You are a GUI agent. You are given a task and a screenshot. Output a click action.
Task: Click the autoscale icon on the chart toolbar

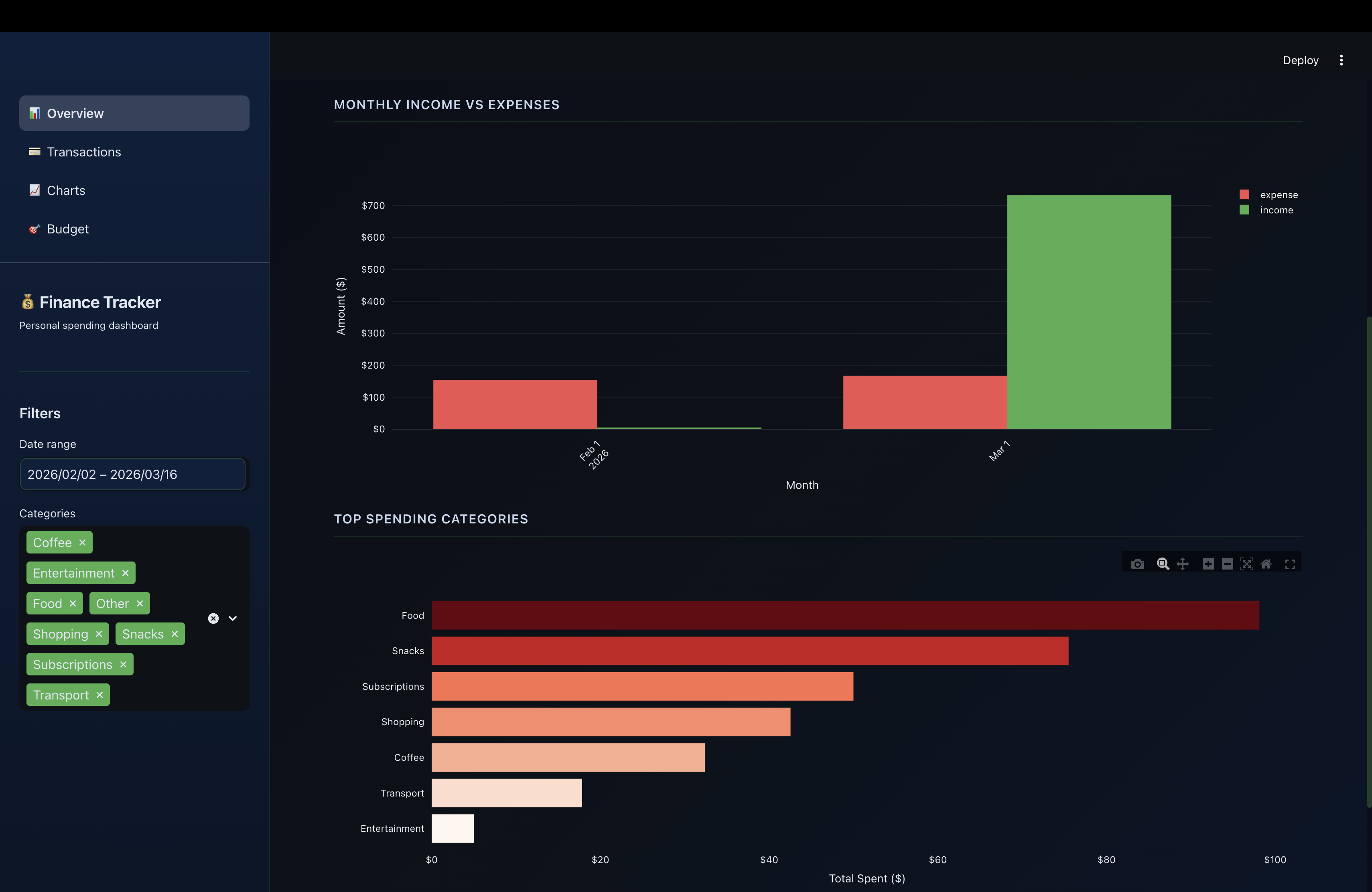(x=1247, y=564)
